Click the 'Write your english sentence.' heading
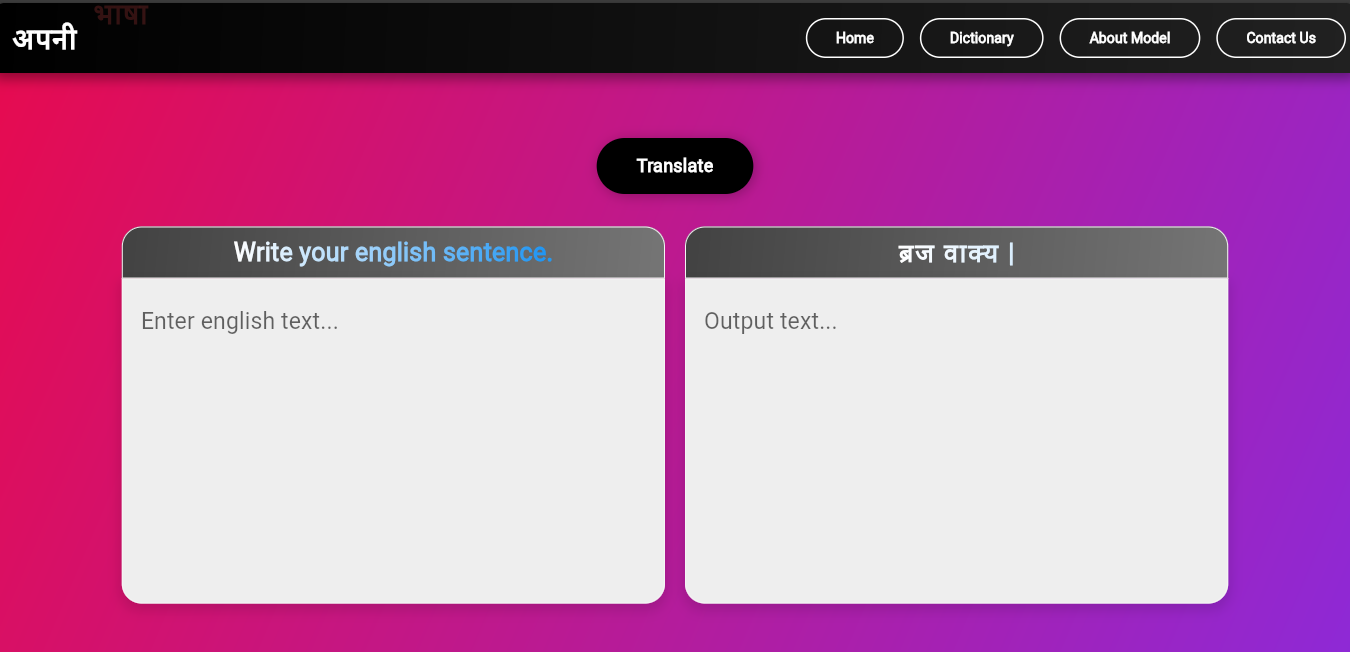 (393, 252)
